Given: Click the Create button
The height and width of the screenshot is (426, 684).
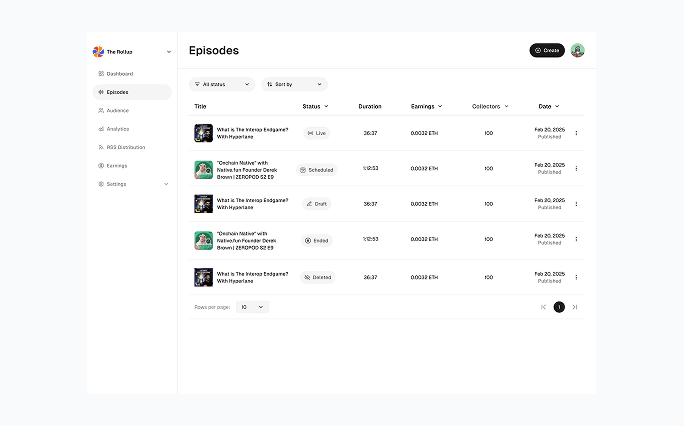Looking at the screenshot, I should pos(547,50).
